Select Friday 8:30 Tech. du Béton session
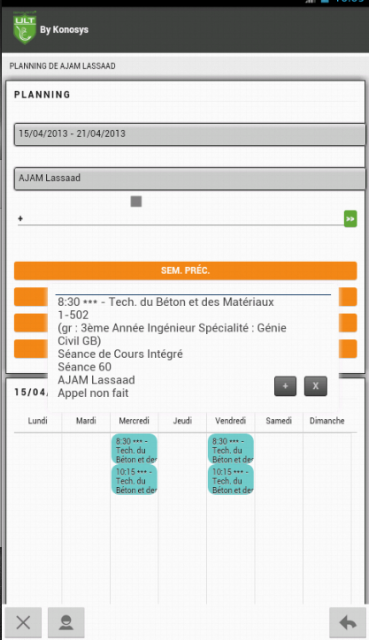 tap(231, 449)
